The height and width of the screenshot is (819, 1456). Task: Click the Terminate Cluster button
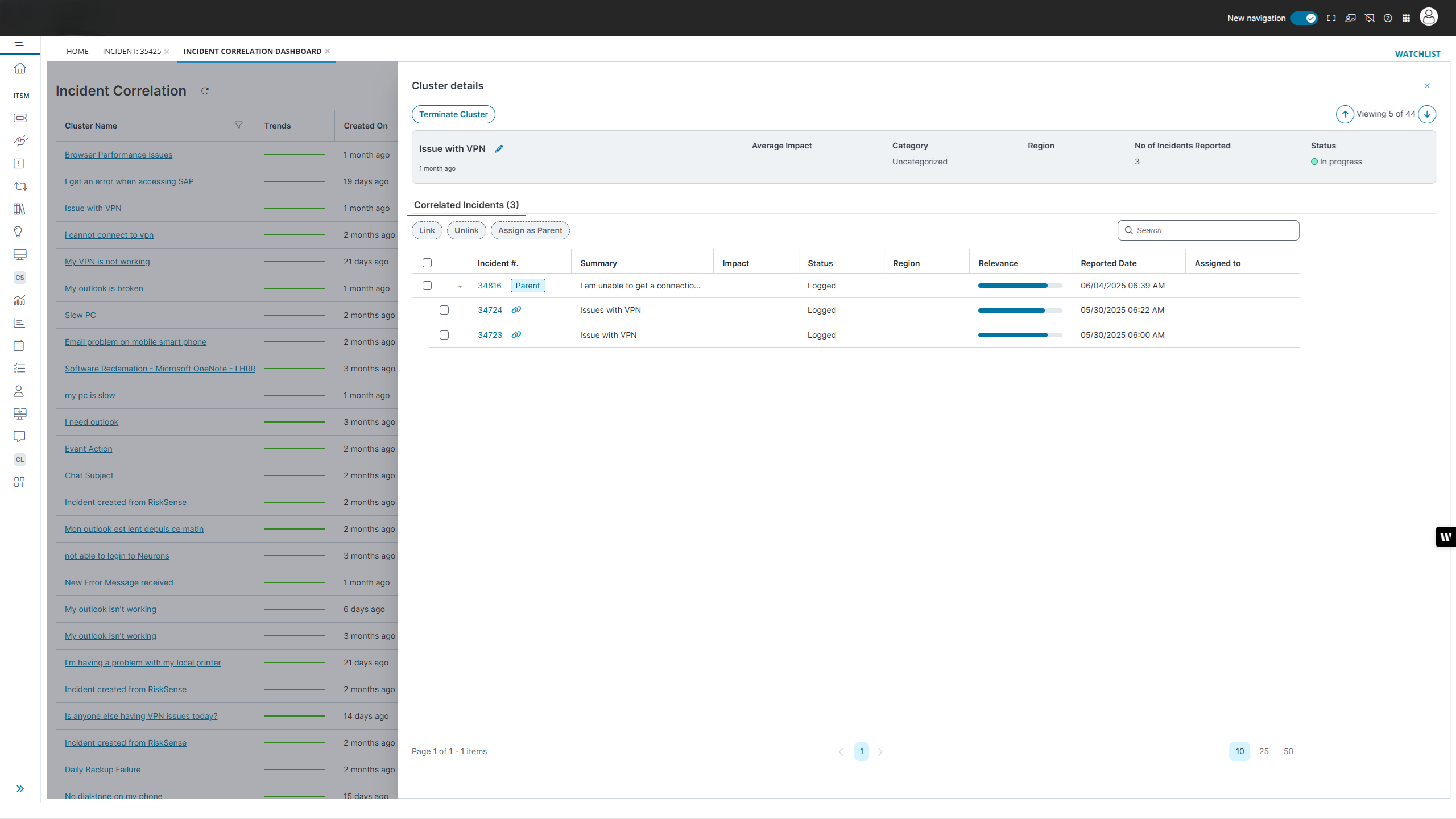click(453, 114)
